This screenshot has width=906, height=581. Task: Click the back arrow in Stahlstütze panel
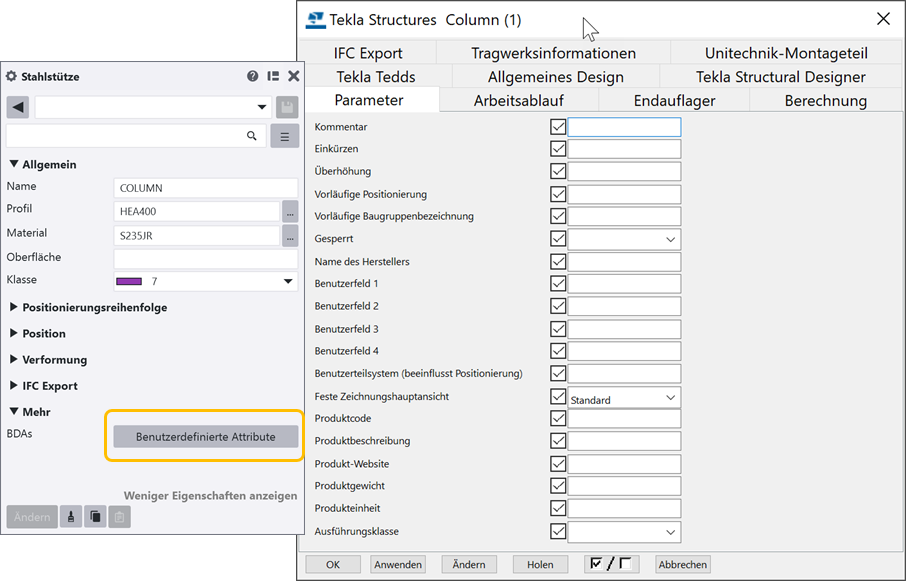click(x=17, y=107)
